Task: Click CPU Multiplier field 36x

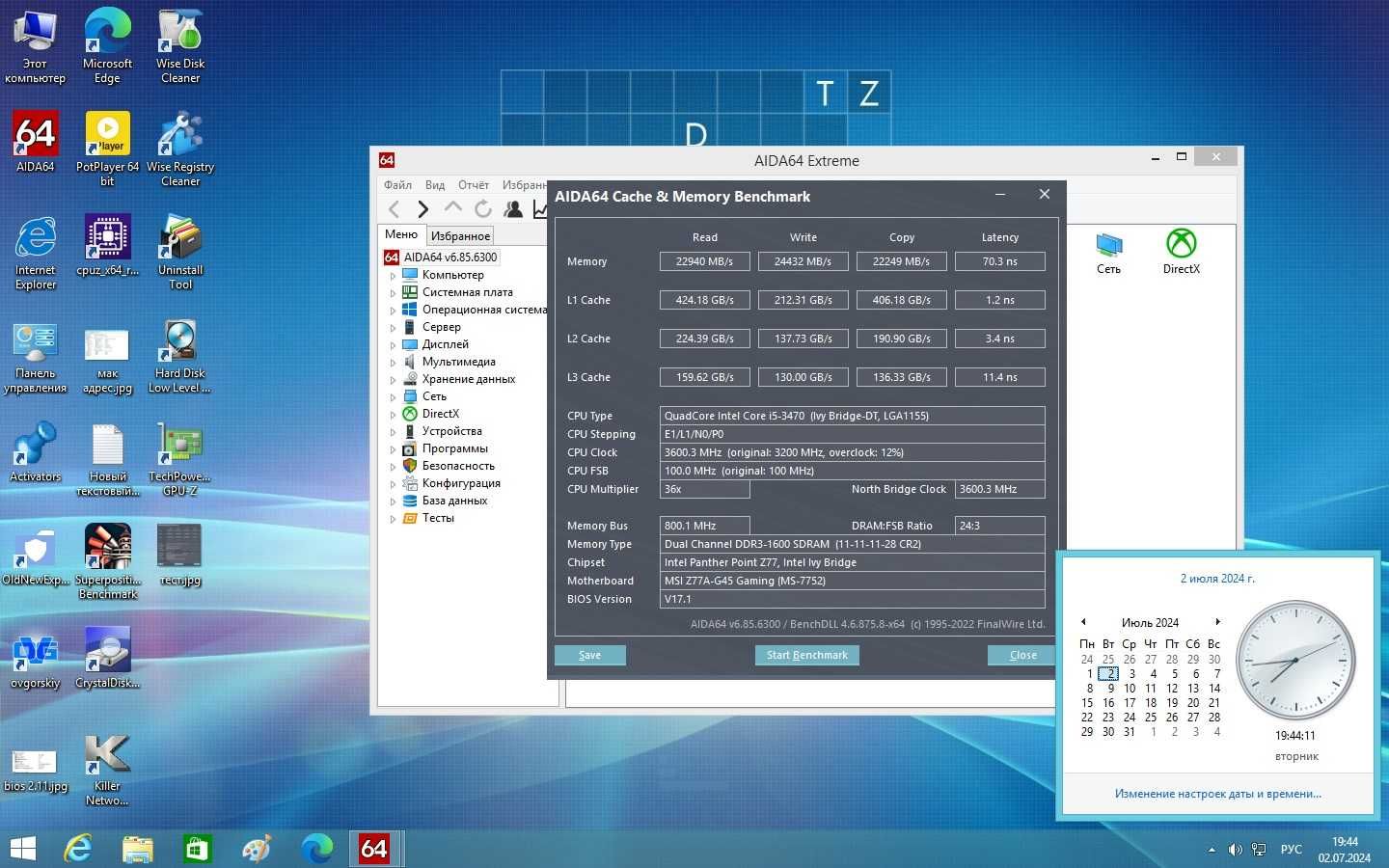Action: click(704, 489)
